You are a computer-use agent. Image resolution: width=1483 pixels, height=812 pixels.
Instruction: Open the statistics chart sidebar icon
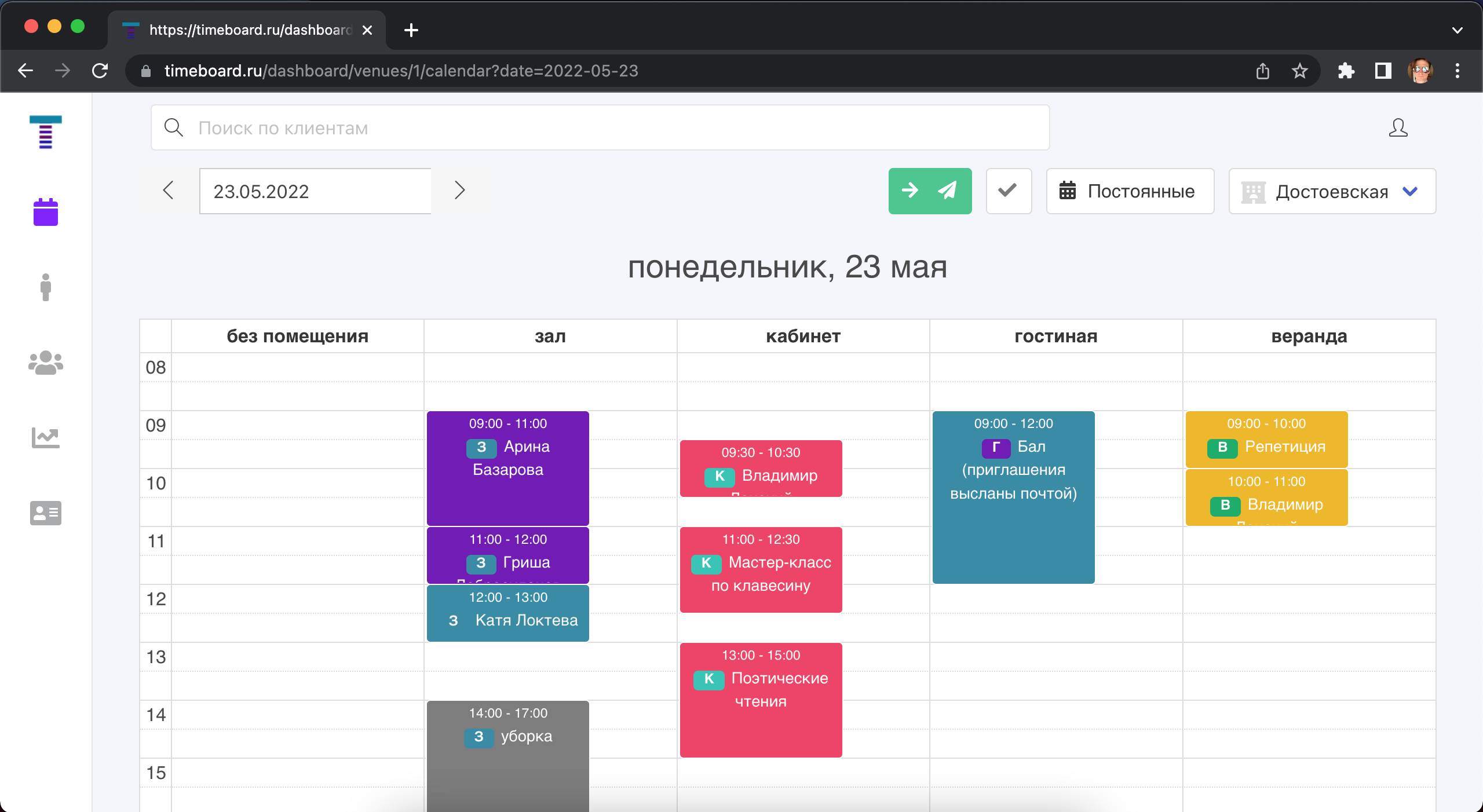point(46,438)
